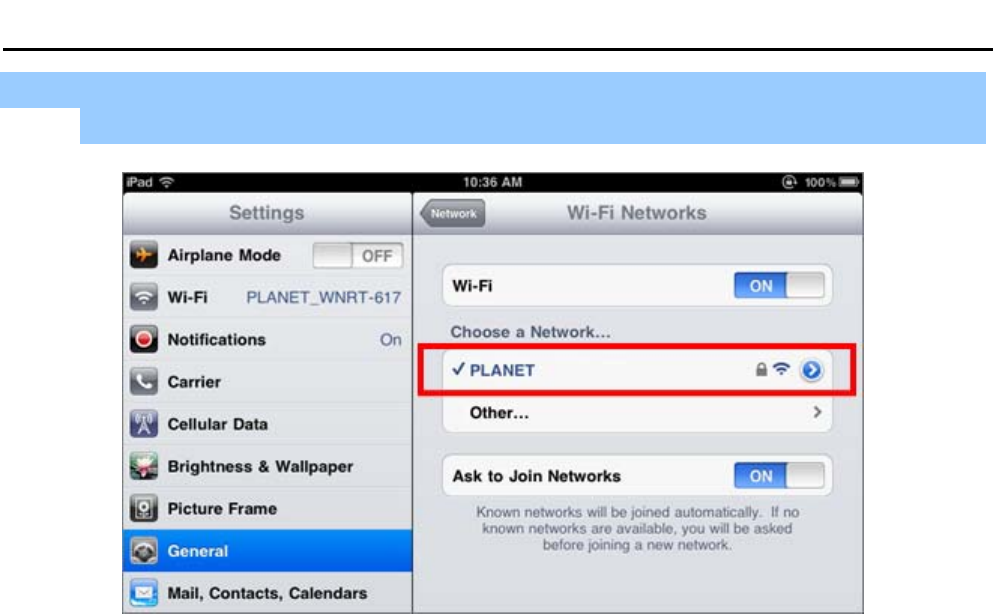Go back using the Network button
The width and height of the screenshot is (993, 614).
click(453, 213)
